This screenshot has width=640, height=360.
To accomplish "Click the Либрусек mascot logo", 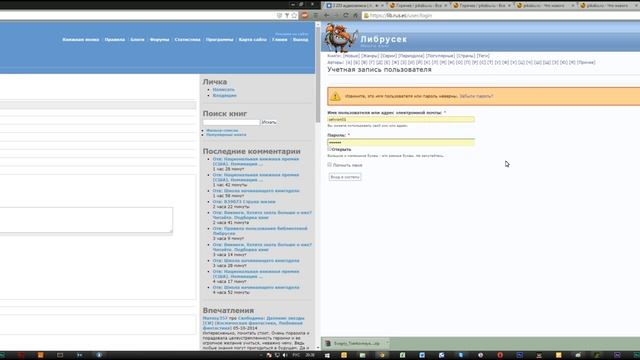I will (340, 38).
